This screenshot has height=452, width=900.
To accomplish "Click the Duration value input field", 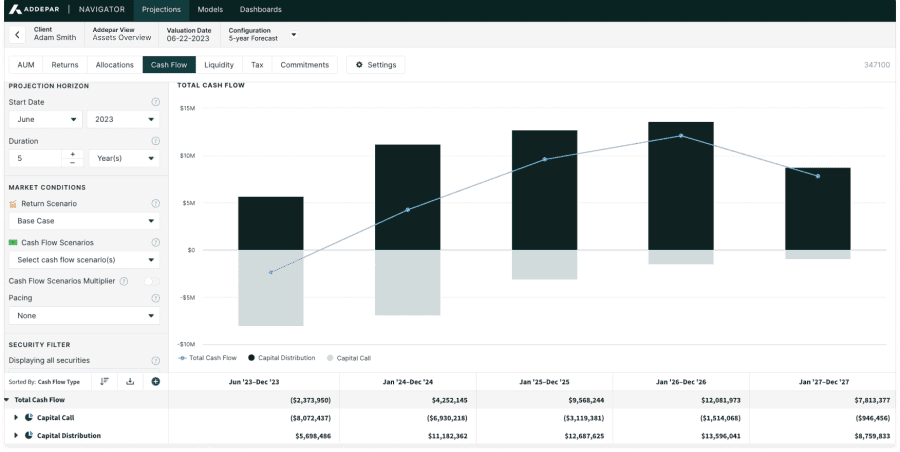I will click(x=35, y=158).
